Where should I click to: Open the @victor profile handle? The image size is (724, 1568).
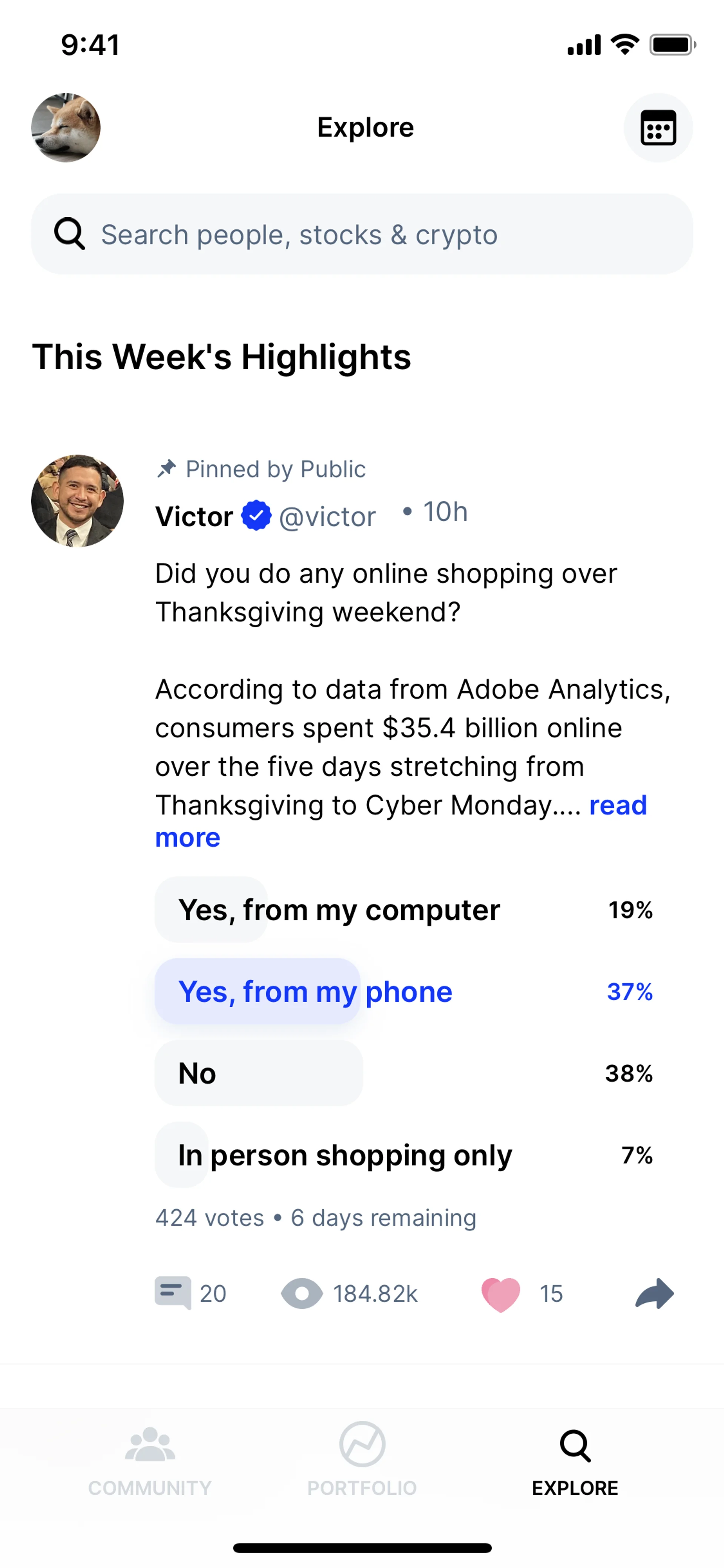tap(327, 517)
